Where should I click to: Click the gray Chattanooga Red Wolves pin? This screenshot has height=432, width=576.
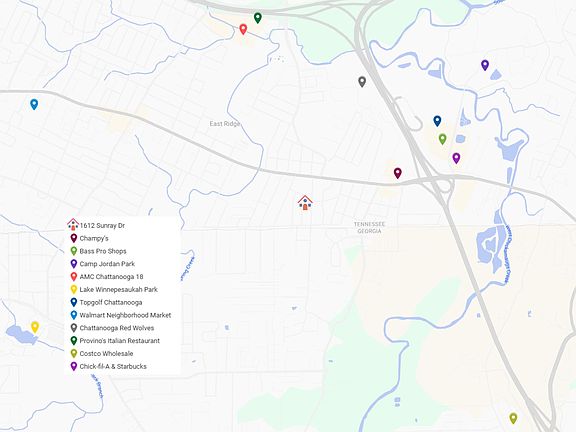[x=362, y=82]
